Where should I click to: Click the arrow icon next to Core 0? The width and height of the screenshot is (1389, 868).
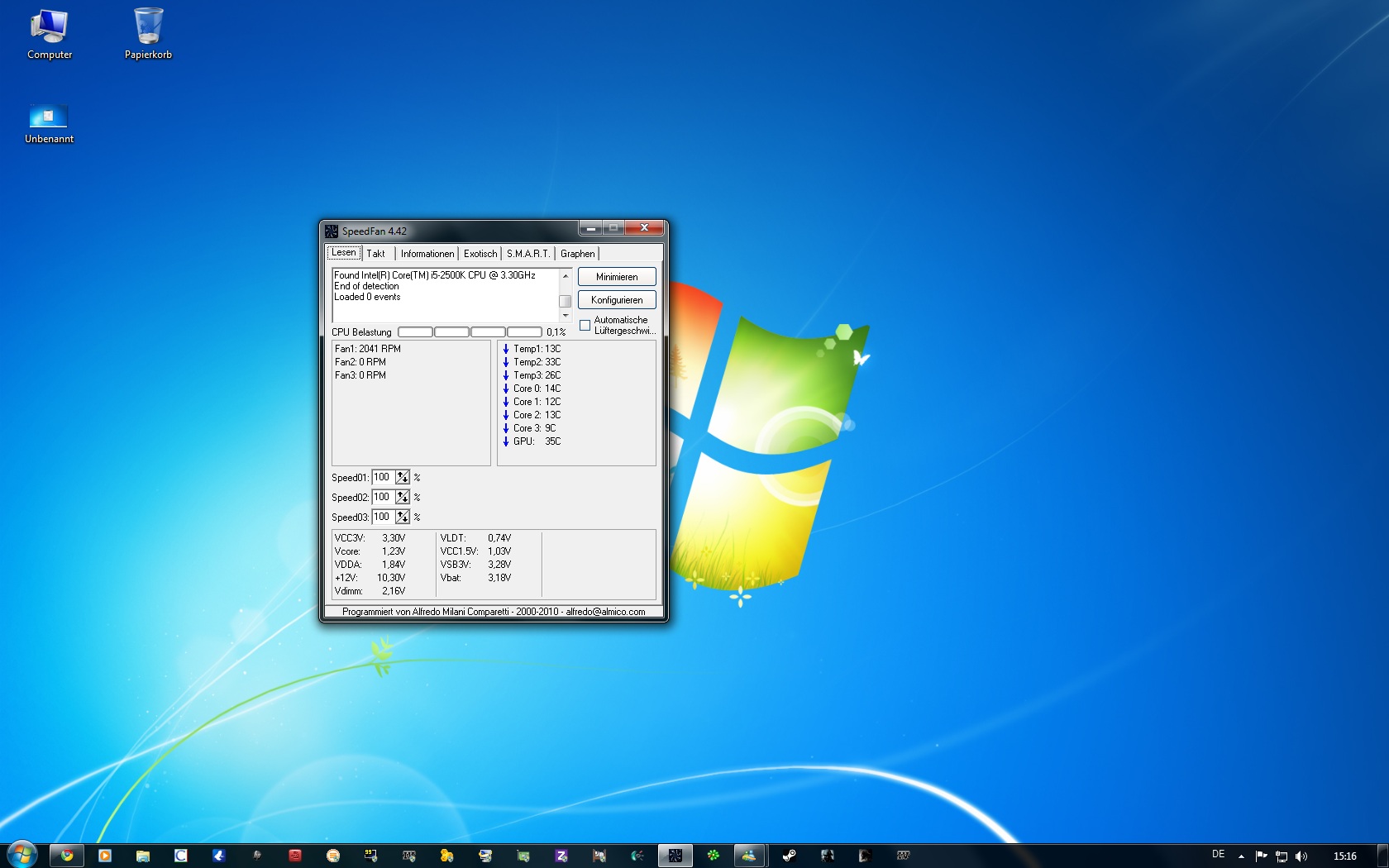[506, 389]
